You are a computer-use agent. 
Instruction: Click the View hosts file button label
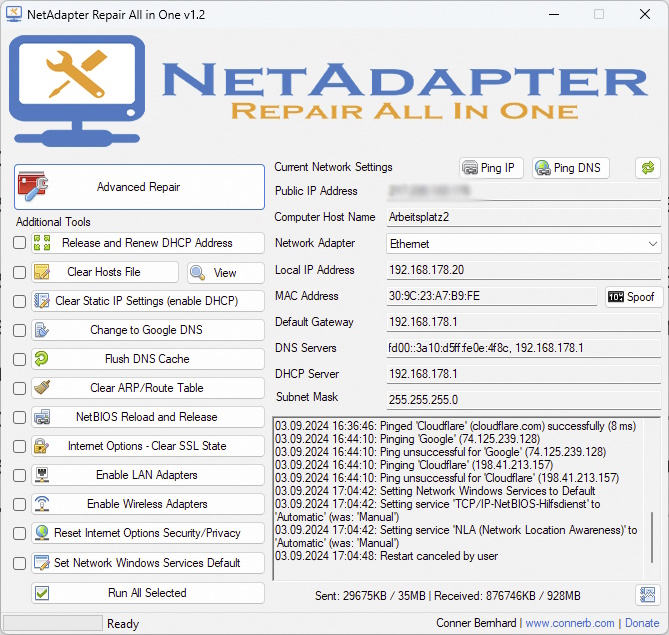tap(225, 273)
